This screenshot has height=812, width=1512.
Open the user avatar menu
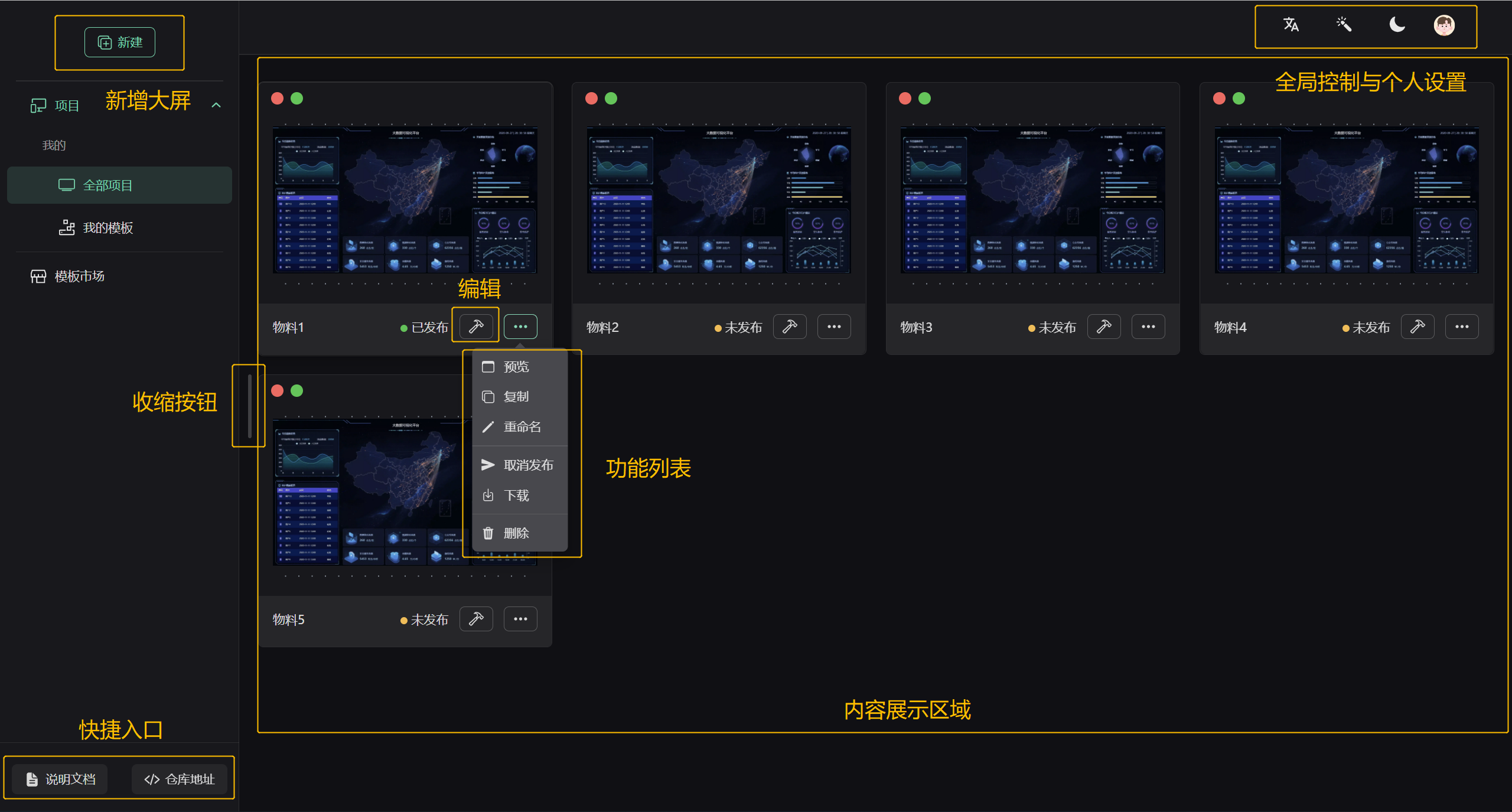1444,25
